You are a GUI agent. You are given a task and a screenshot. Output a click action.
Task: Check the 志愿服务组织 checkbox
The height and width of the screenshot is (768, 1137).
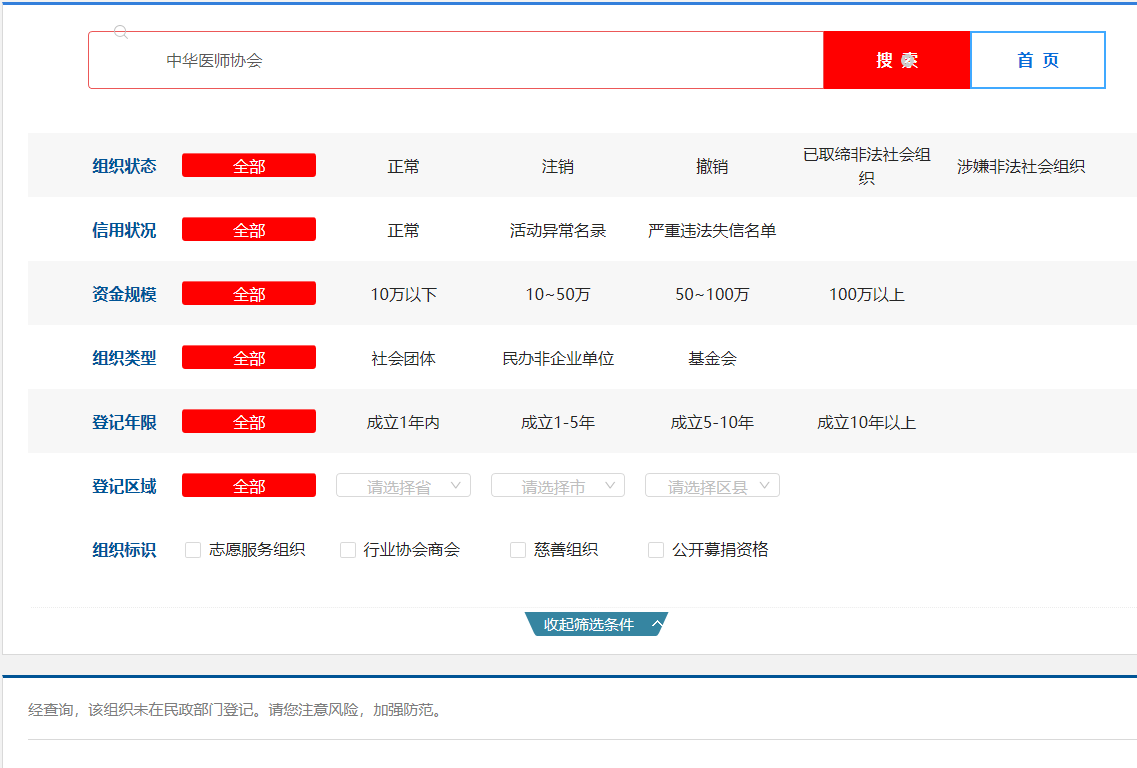tap(193, 550)
